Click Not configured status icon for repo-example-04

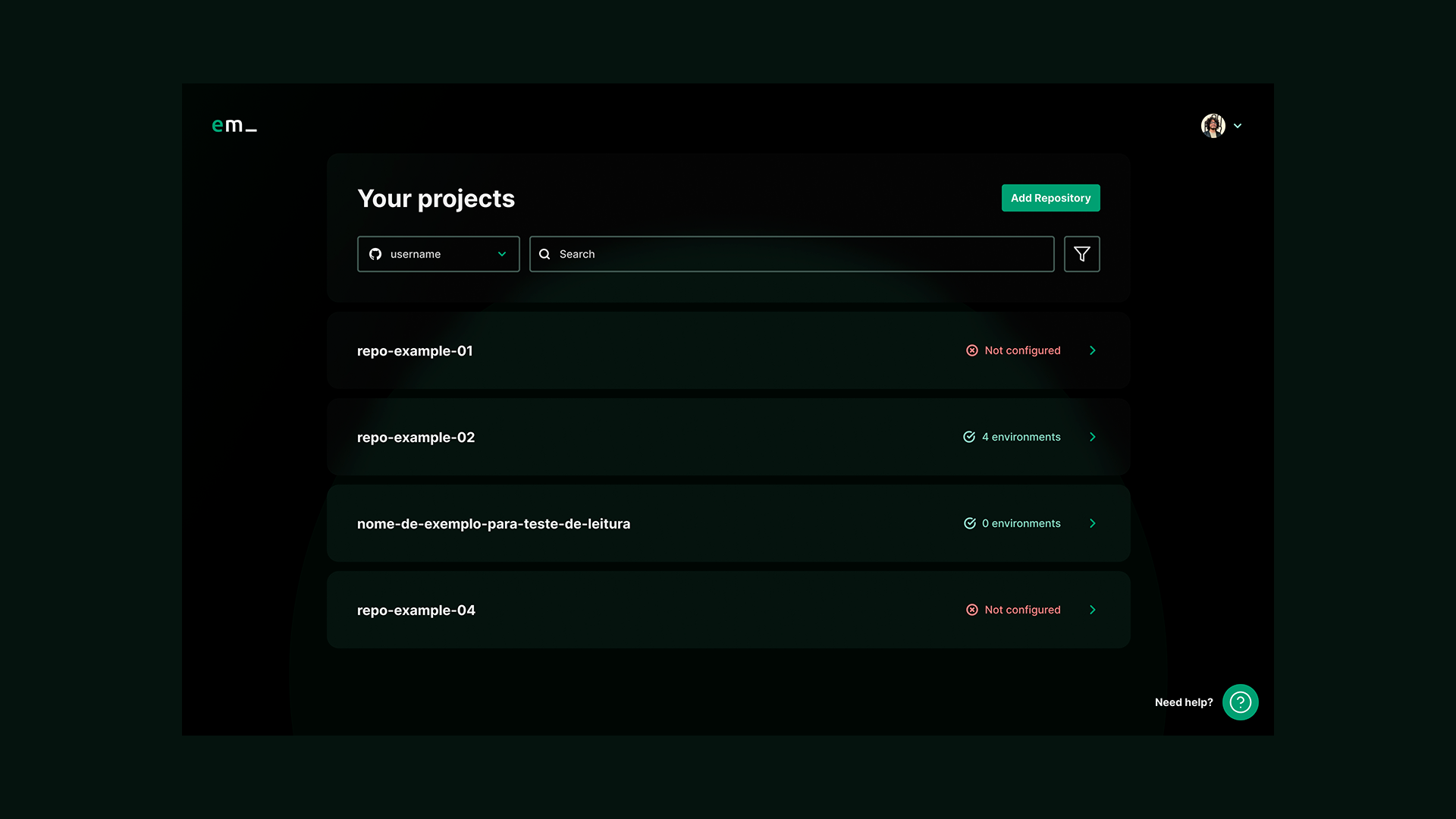(x=972, y=610)
